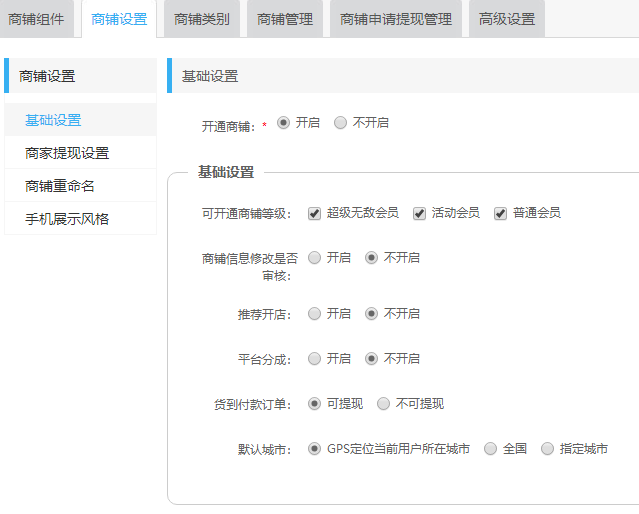The image size is (639, 514).
Task: Select 不开启 for 推荐开店
Action: coord(371,314)
